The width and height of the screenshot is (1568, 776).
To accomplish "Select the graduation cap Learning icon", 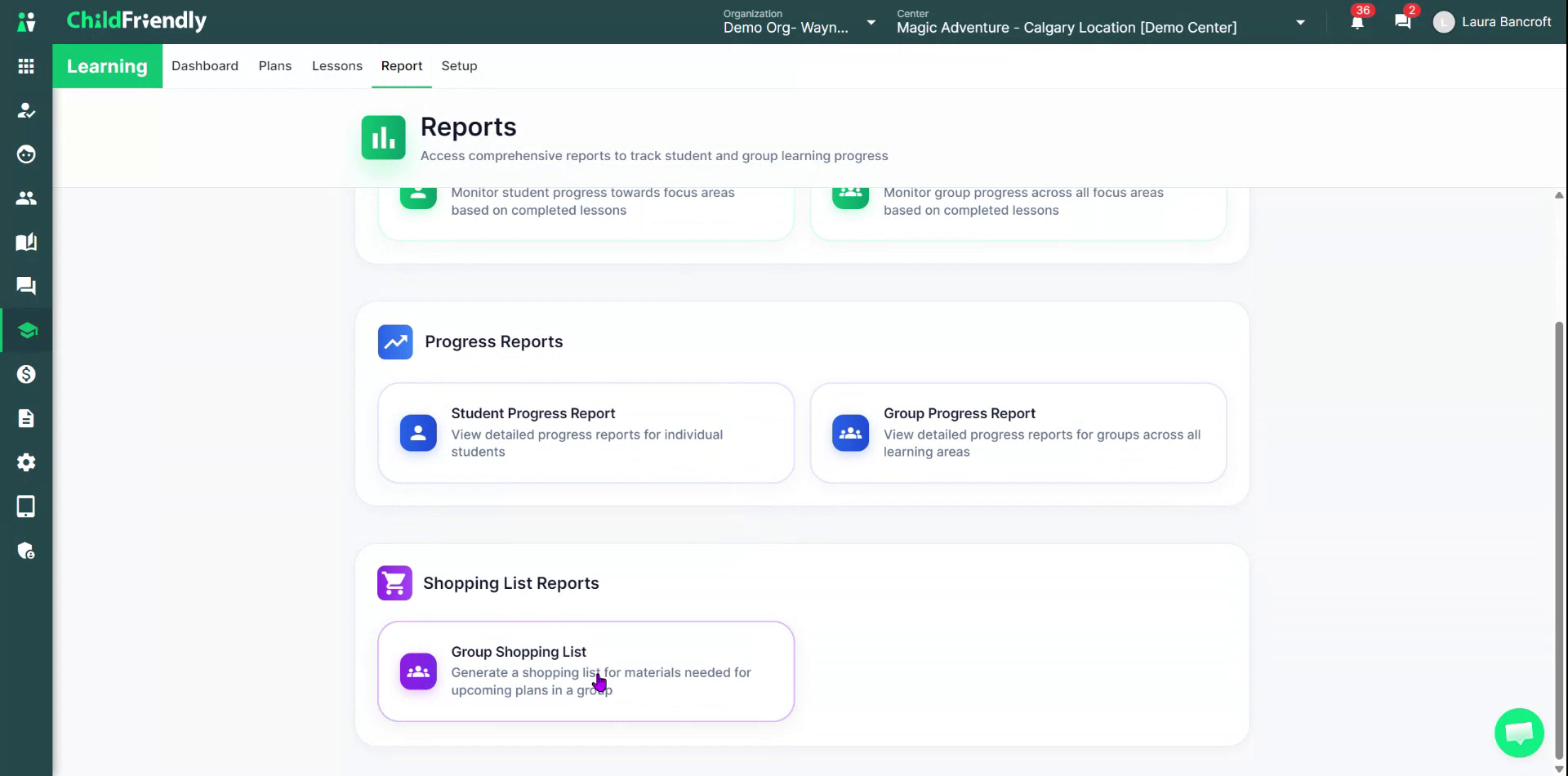I will point(28,330).
